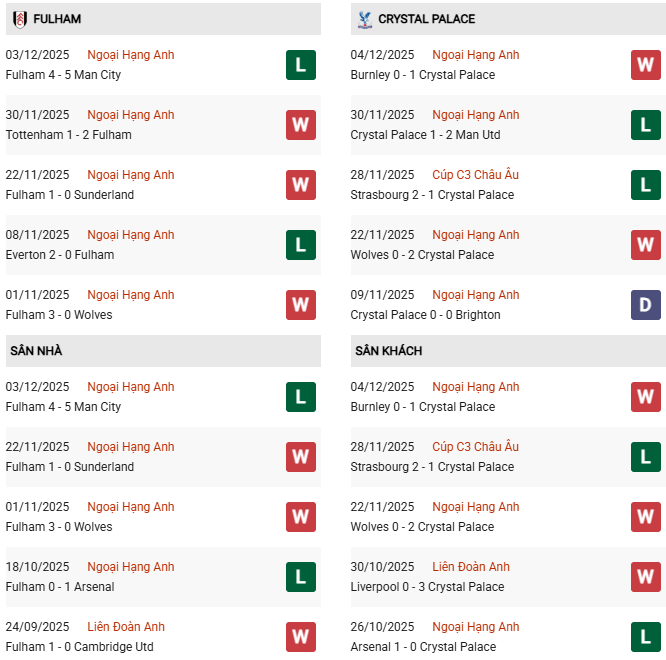Open the Arsenal 1 - 0 Crystal Palace match
The width and height of the screenshot is (666, 660).
click(423, 647)
